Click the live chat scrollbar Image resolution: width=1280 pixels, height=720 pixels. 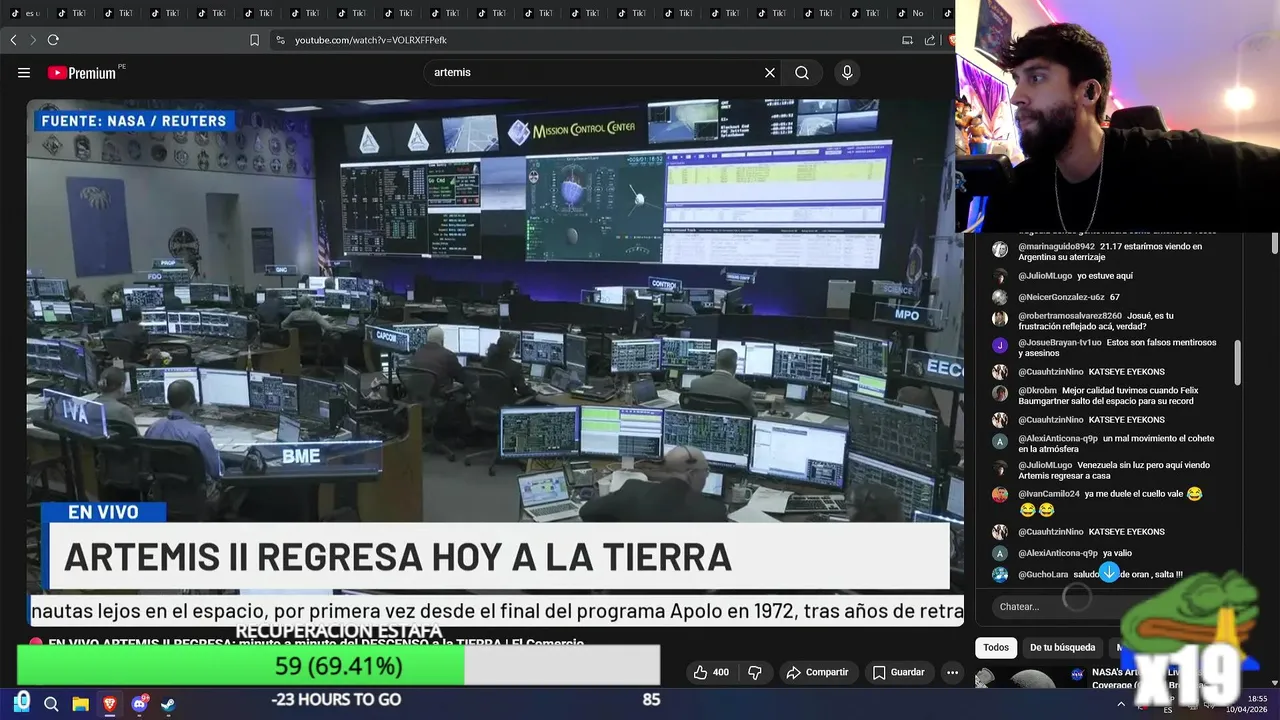(1237, 363)
